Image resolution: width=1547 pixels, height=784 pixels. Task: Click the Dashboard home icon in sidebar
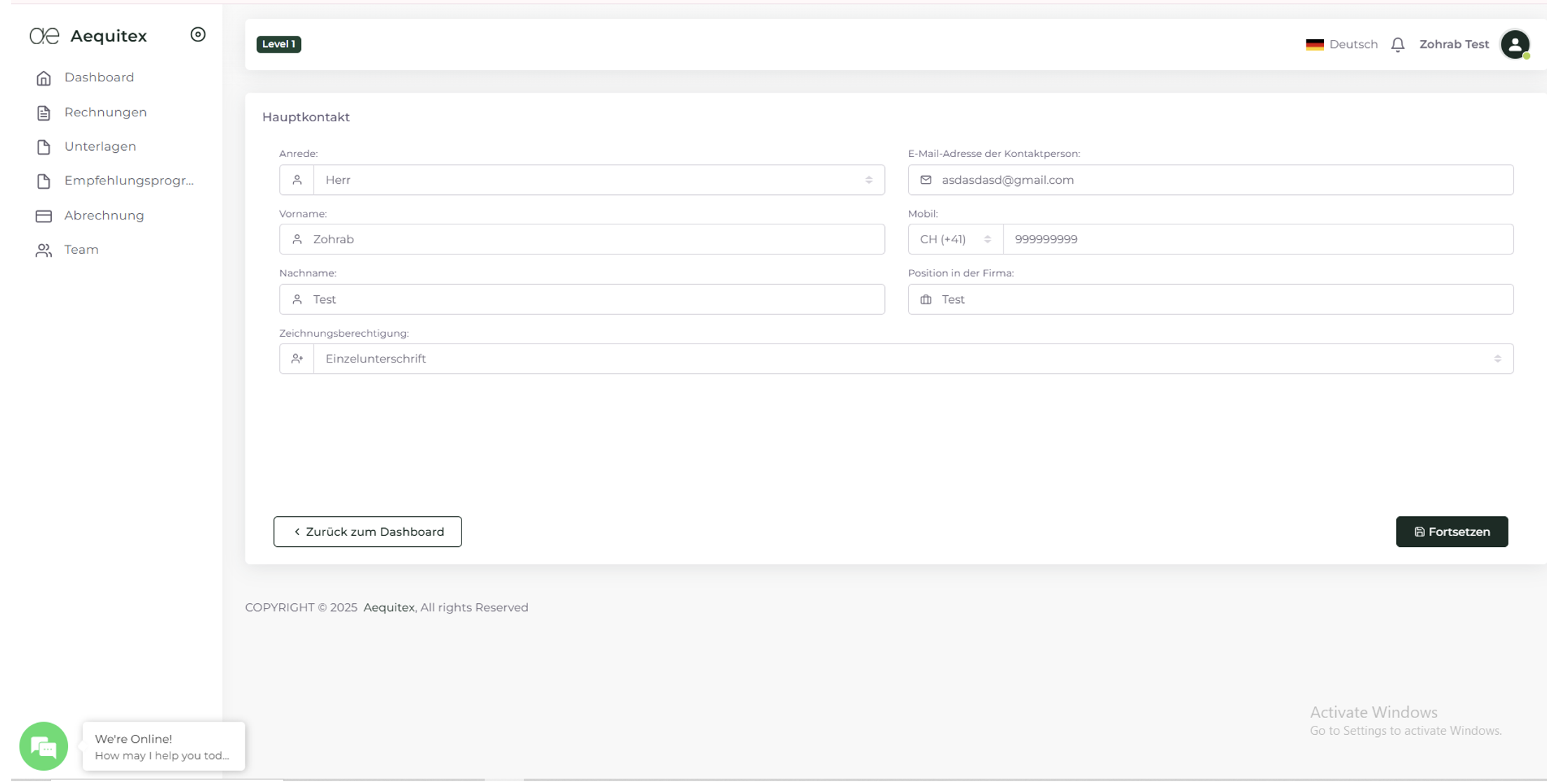[x=43, y=78]
